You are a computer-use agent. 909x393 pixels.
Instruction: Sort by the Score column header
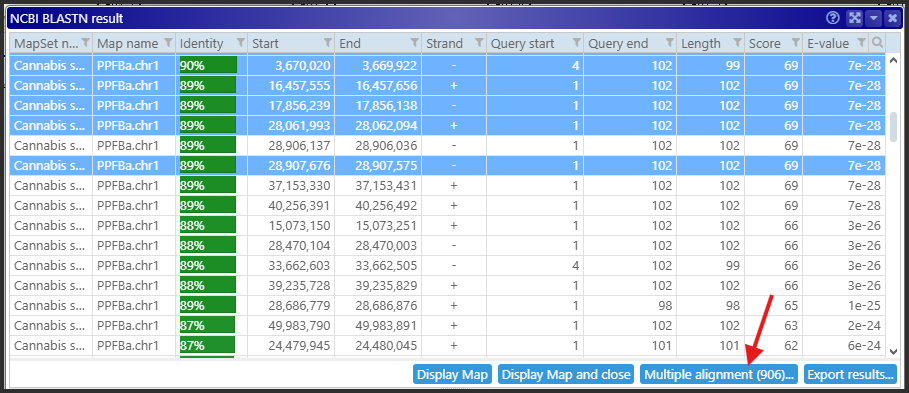[764, 43]
